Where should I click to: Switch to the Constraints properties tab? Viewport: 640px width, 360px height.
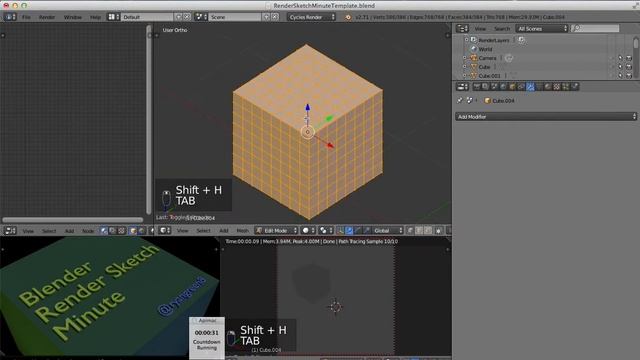pyautogui.click(x=521, y=87)
